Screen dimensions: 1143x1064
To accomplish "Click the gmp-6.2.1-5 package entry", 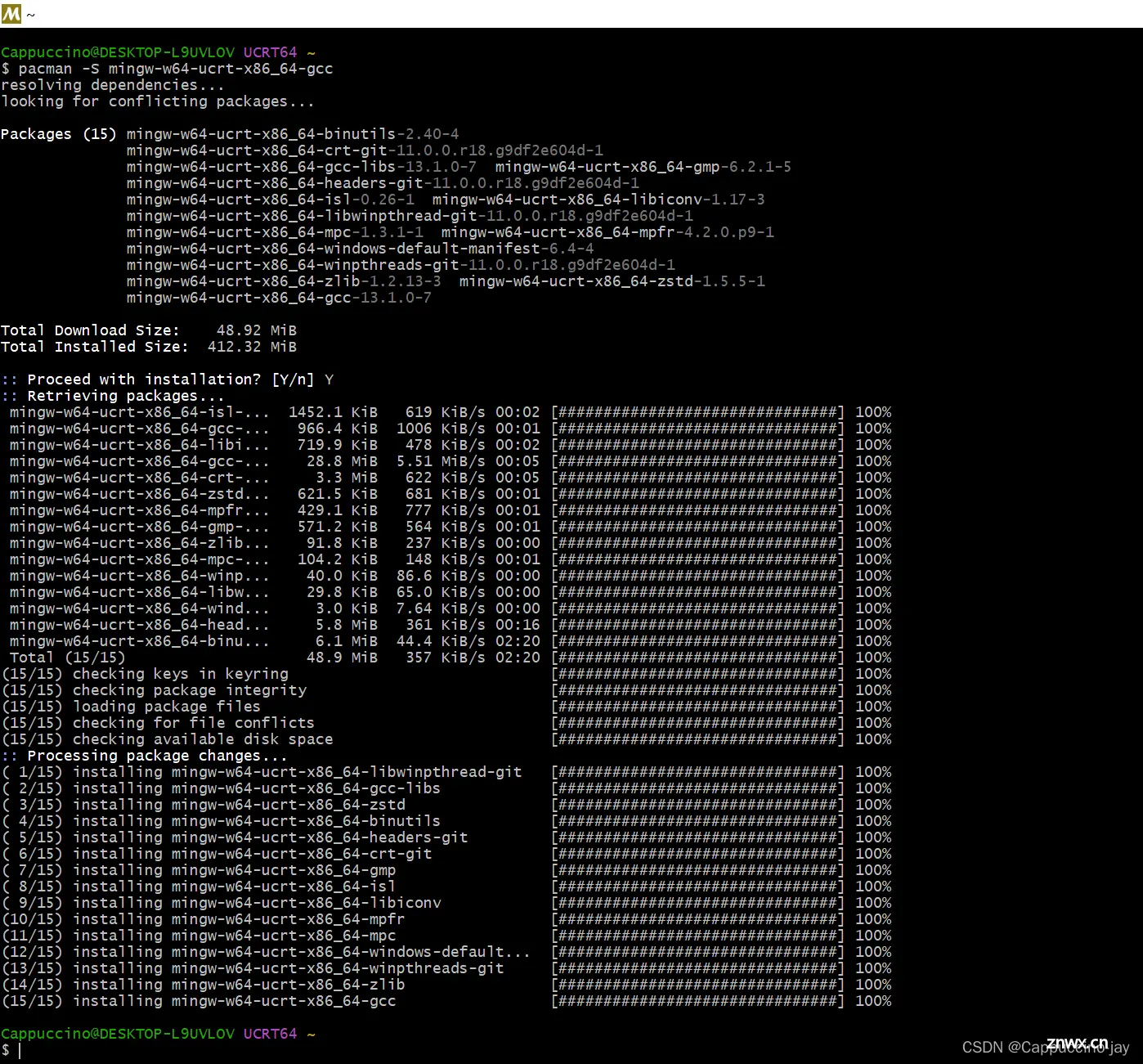I will (x=643, y=167).
